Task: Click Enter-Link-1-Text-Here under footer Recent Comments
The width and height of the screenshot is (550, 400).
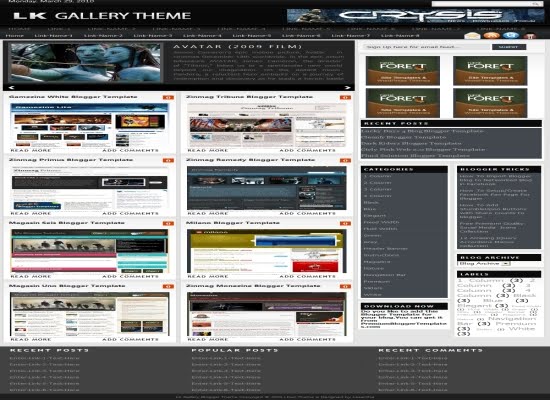Action: click(413, 358)
